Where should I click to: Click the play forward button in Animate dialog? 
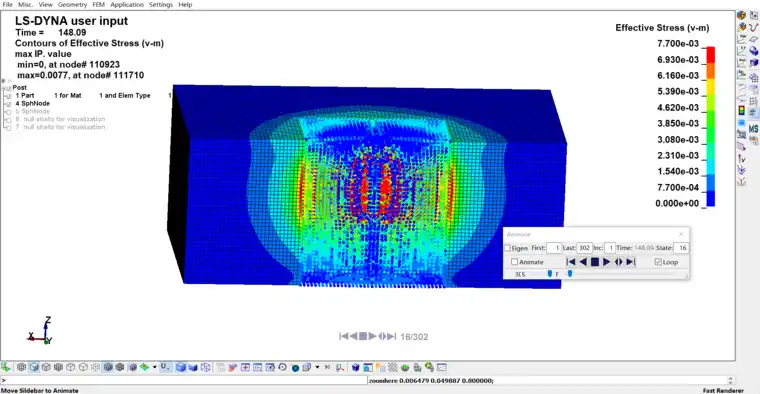click(x=606, y=262)
